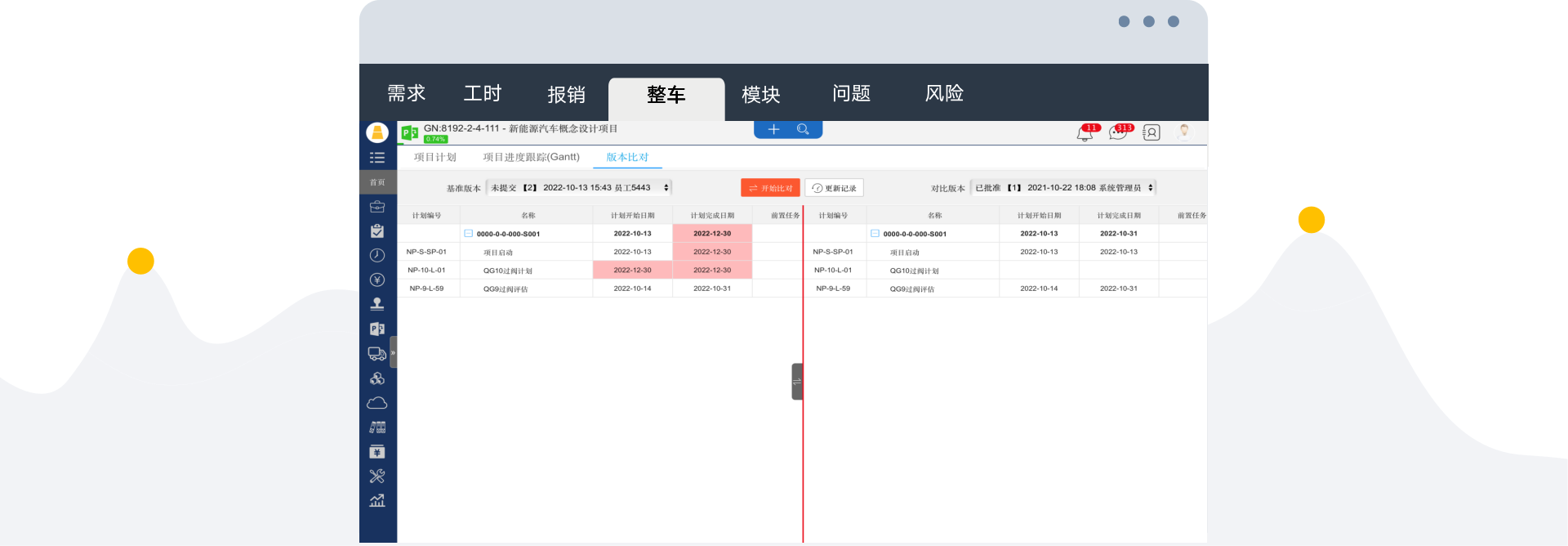This screenshot has width=1568, height=546.
Task: Select left 项目启动 row name
Action: 498,253
